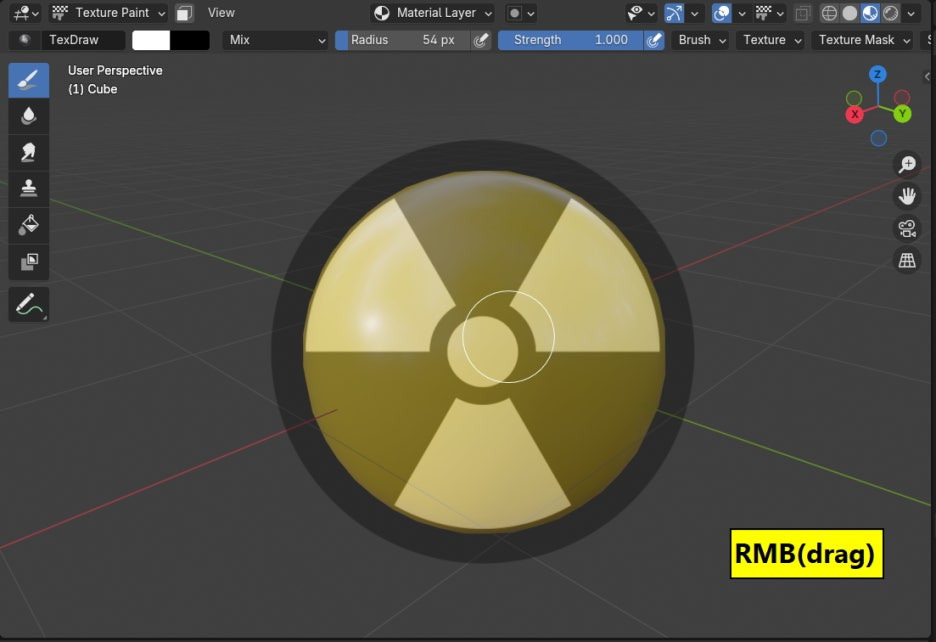This screenshot has width=936, height=642.
Task: Select the Mask tool
Action: click(x=29, y=262)
